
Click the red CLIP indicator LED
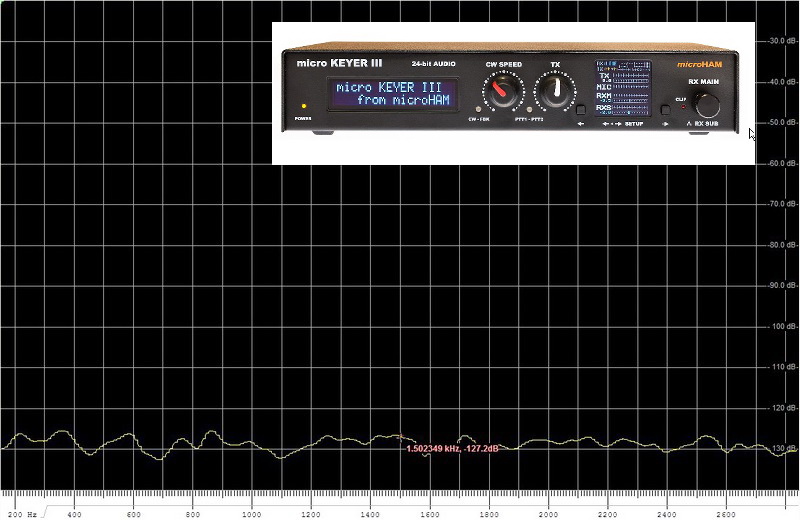(683, 107)
